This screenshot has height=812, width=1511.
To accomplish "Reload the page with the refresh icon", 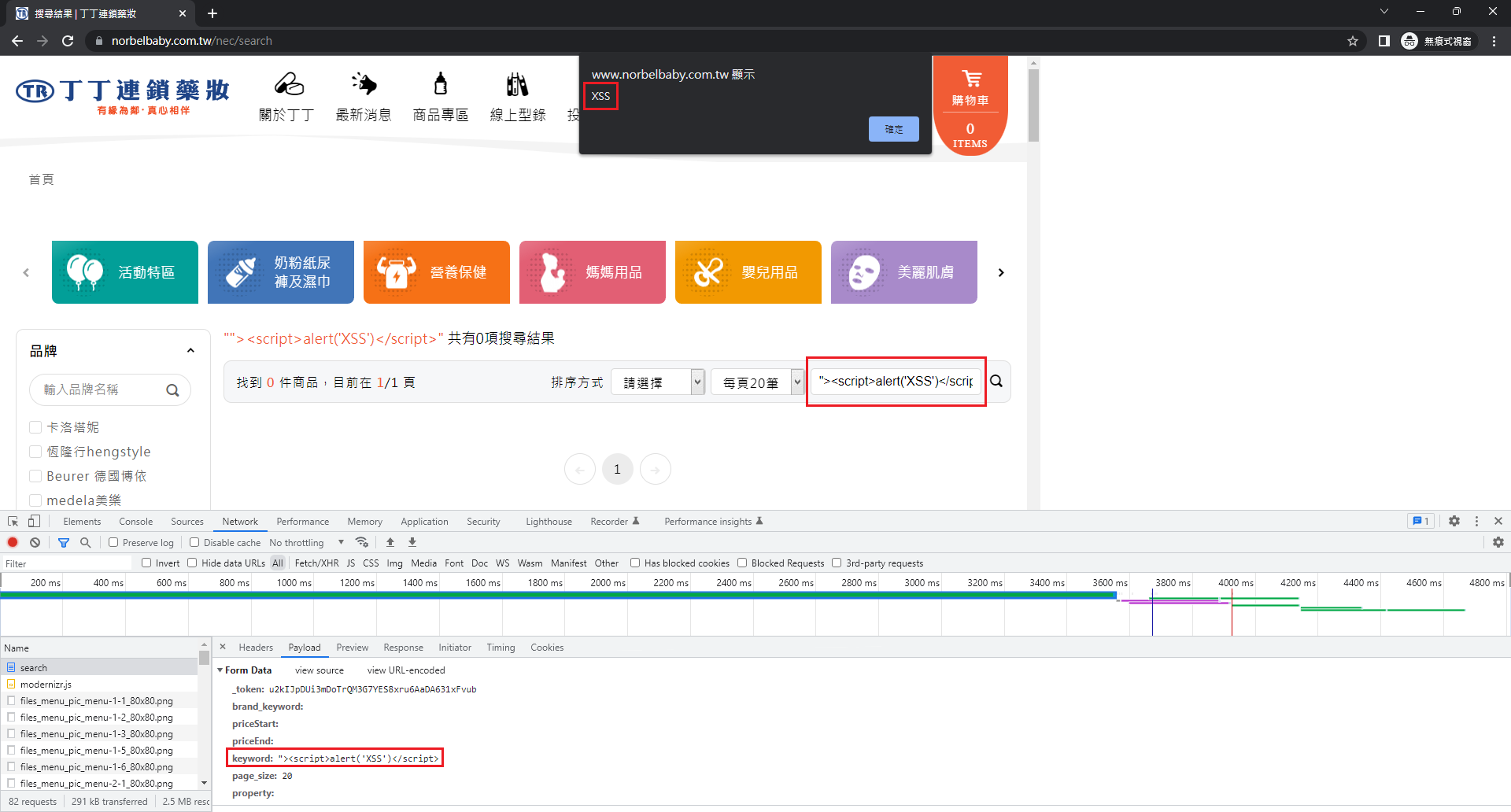I will pyautogui.click(x=68, y=41).
